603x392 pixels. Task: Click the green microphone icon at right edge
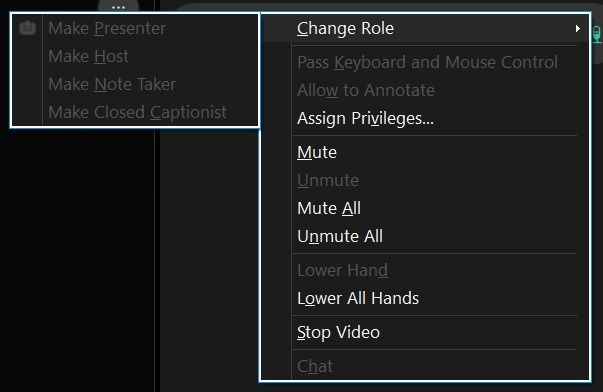tap(596, 34)
